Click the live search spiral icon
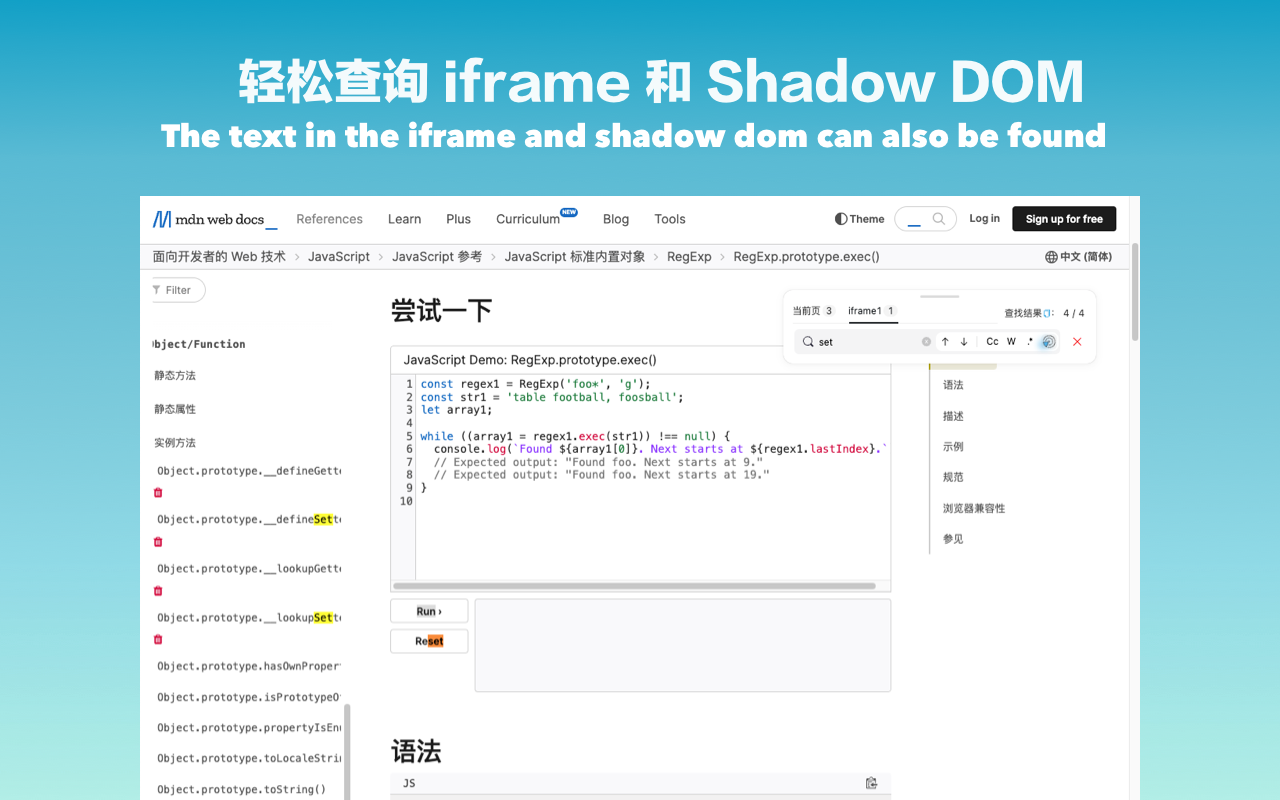 coord(1047,342)
